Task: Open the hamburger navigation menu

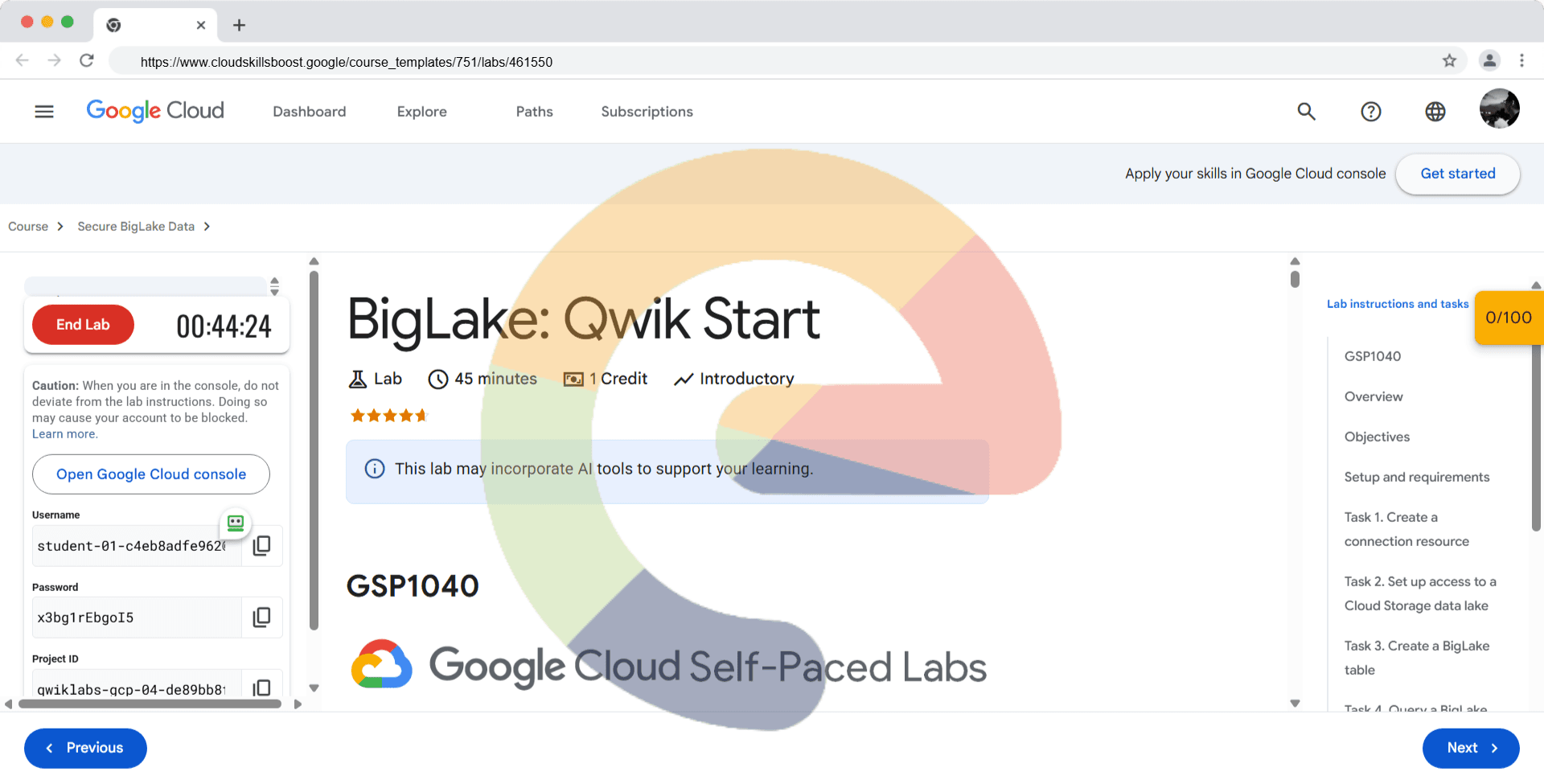Action: coord(44,112)
